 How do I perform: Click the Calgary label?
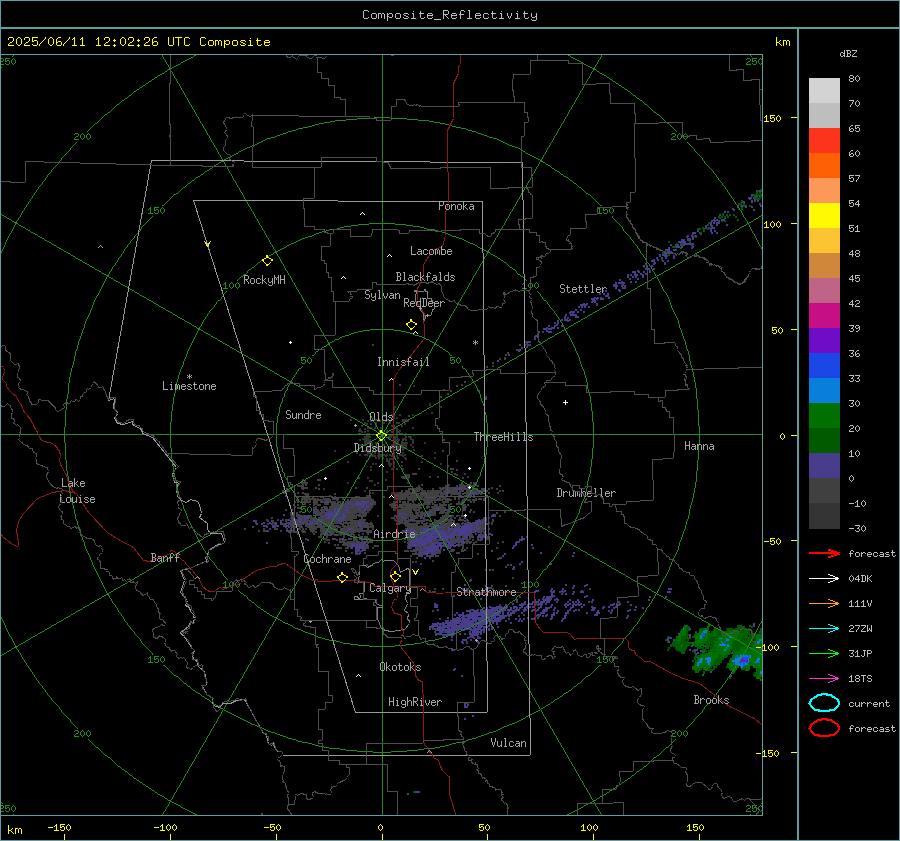390,588
